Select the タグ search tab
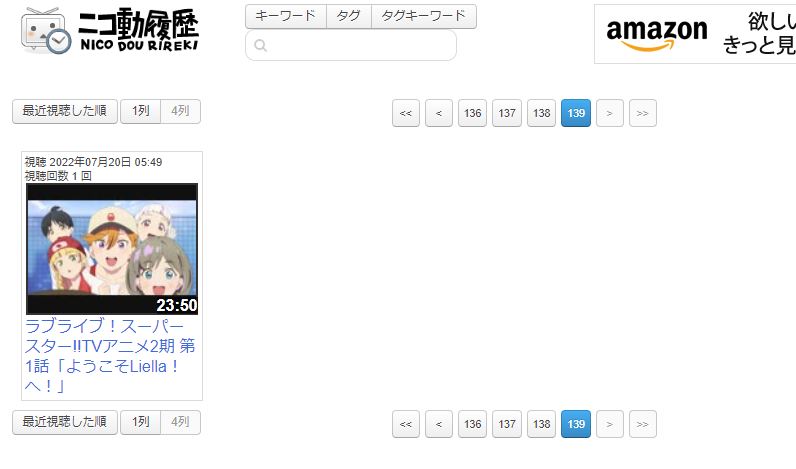The height and width of the screenshot is (469, 796). pyautogui.click(x=349, y=16)
